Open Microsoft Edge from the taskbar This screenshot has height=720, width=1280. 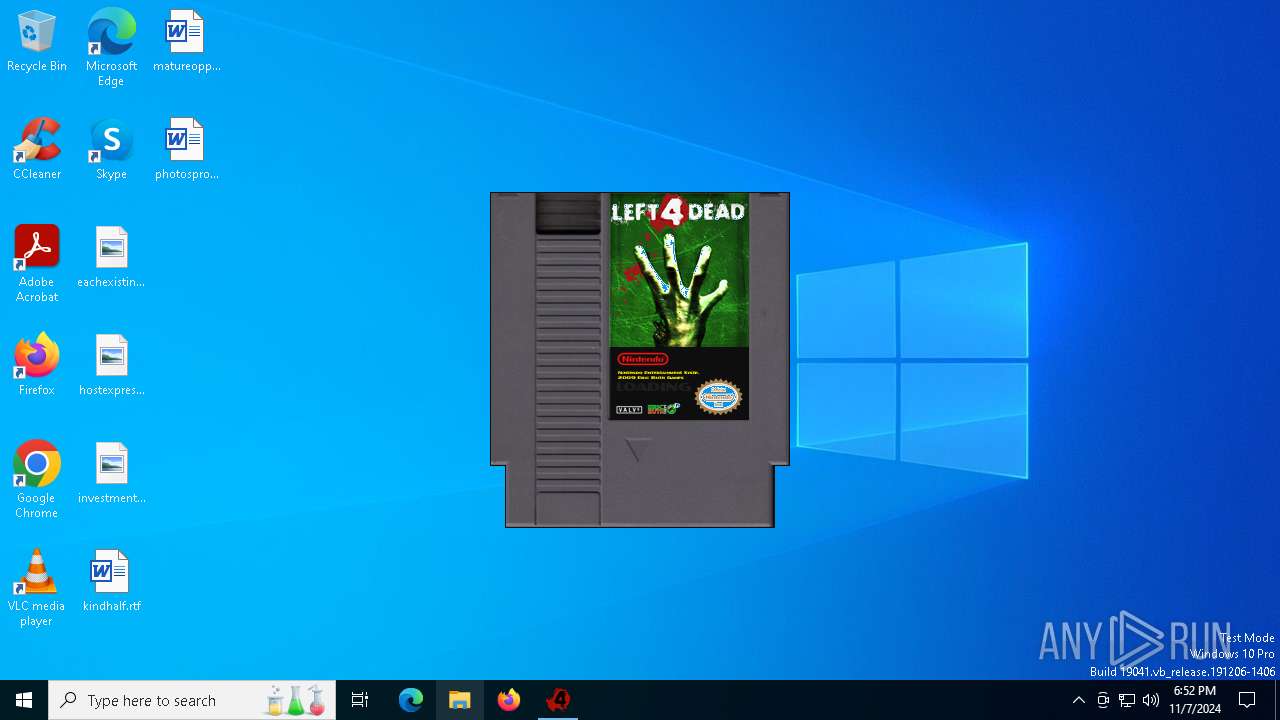(411, 700)
